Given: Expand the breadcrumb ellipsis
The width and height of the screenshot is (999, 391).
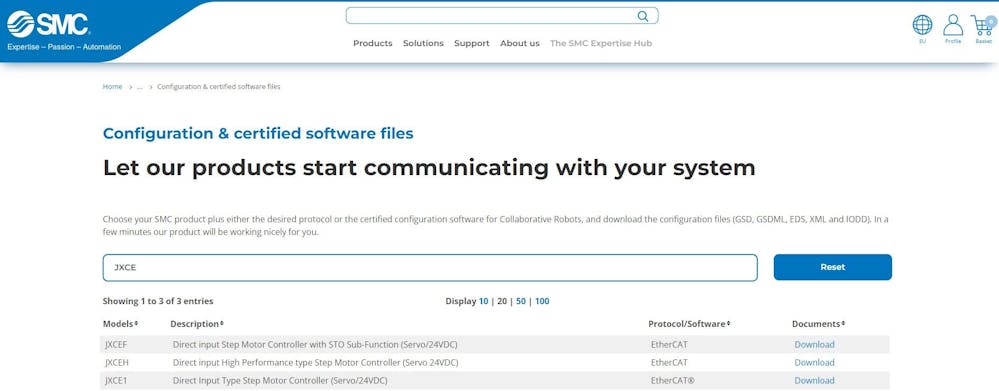Looking at the screenshot, I should pyautogui.click(x=140, y=87).
